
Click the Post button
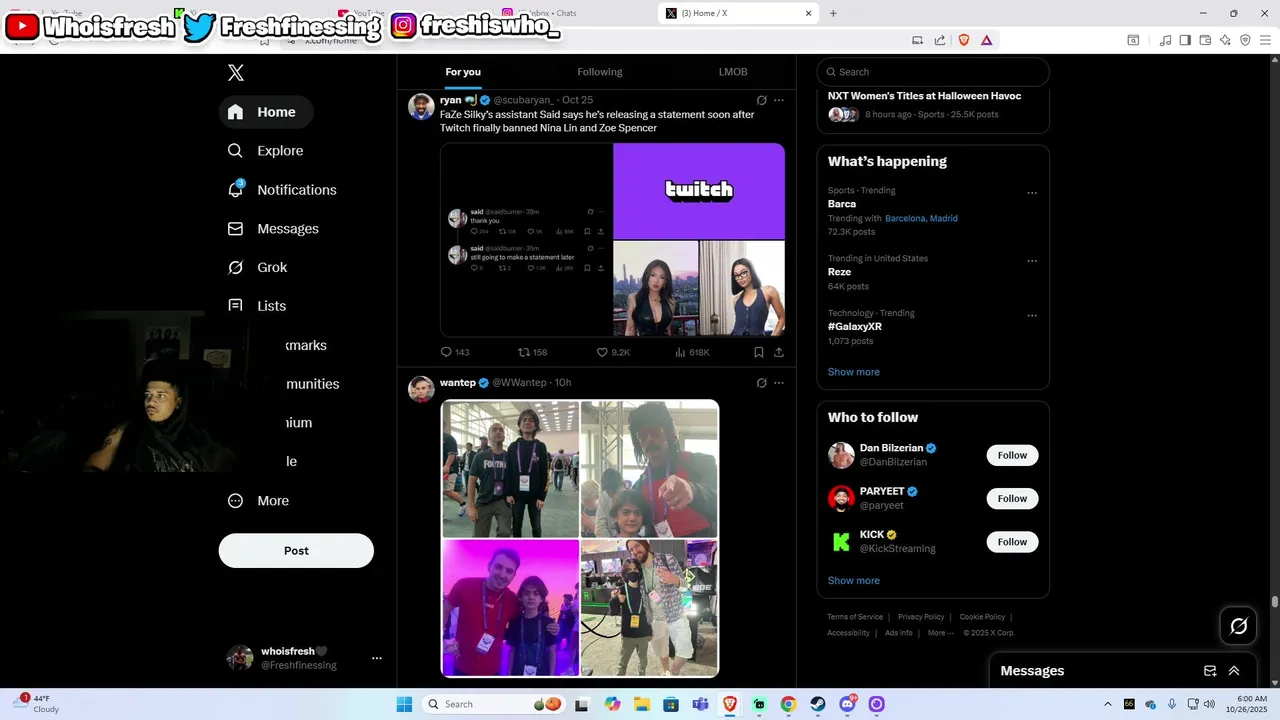(x=296, y=551)
